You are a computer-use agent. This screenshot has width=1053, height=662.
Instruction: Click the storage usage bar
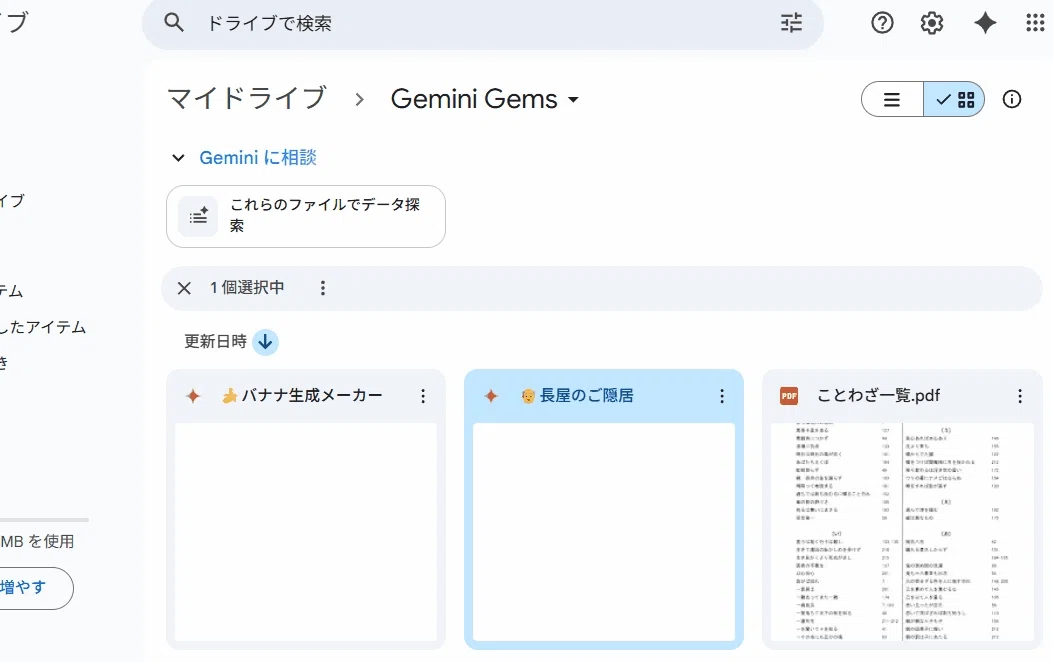(44, 520)
